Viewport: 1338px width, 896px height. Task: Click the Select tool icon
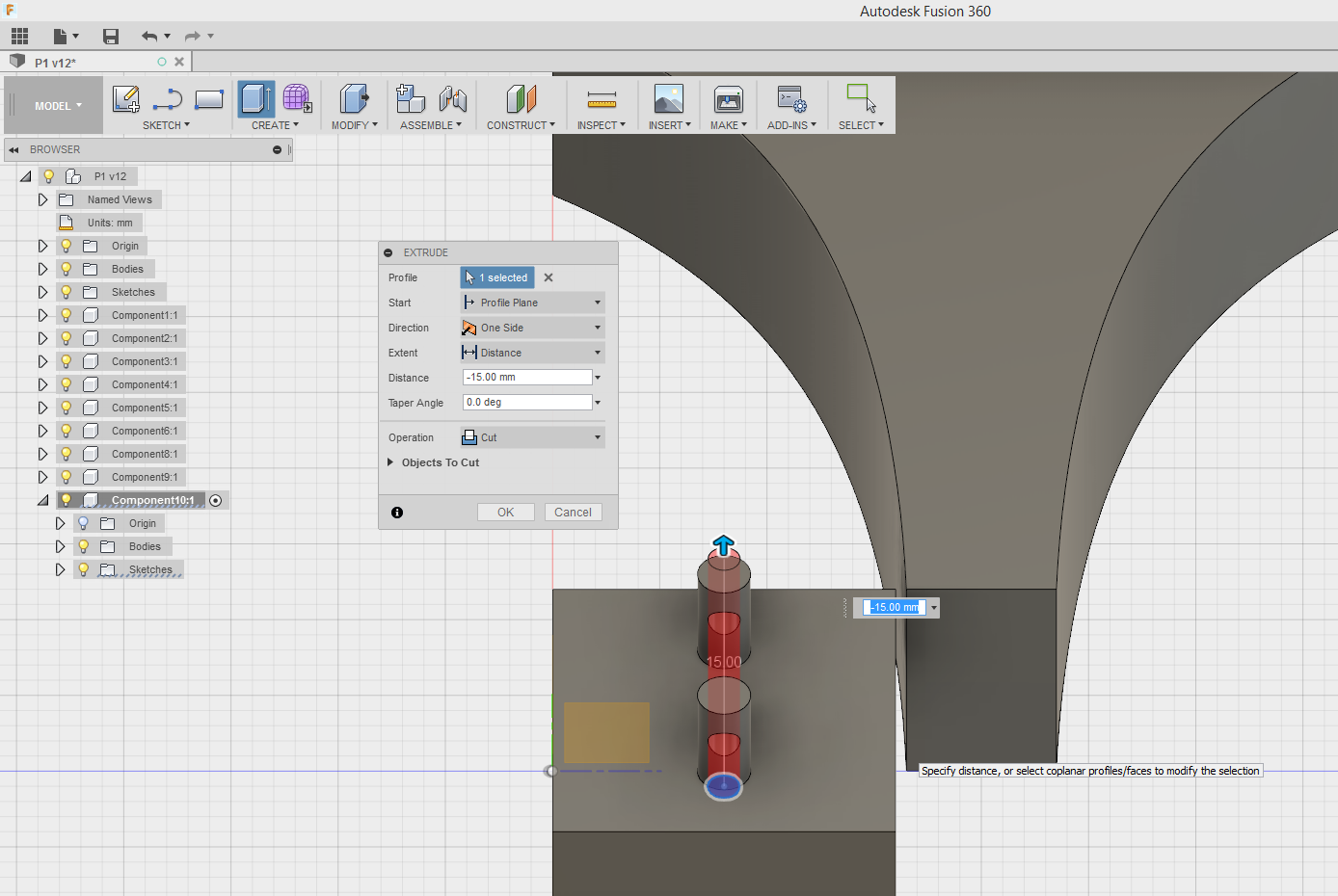(x=861, y=98)
